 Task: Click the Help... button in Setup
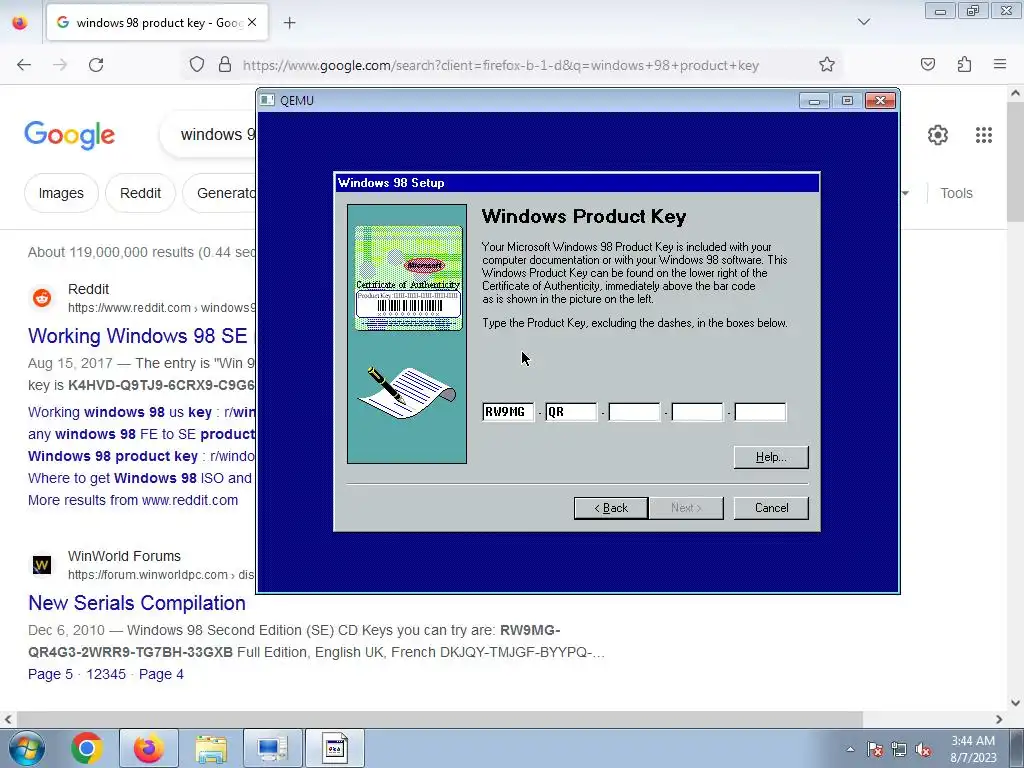pos(771,457)
